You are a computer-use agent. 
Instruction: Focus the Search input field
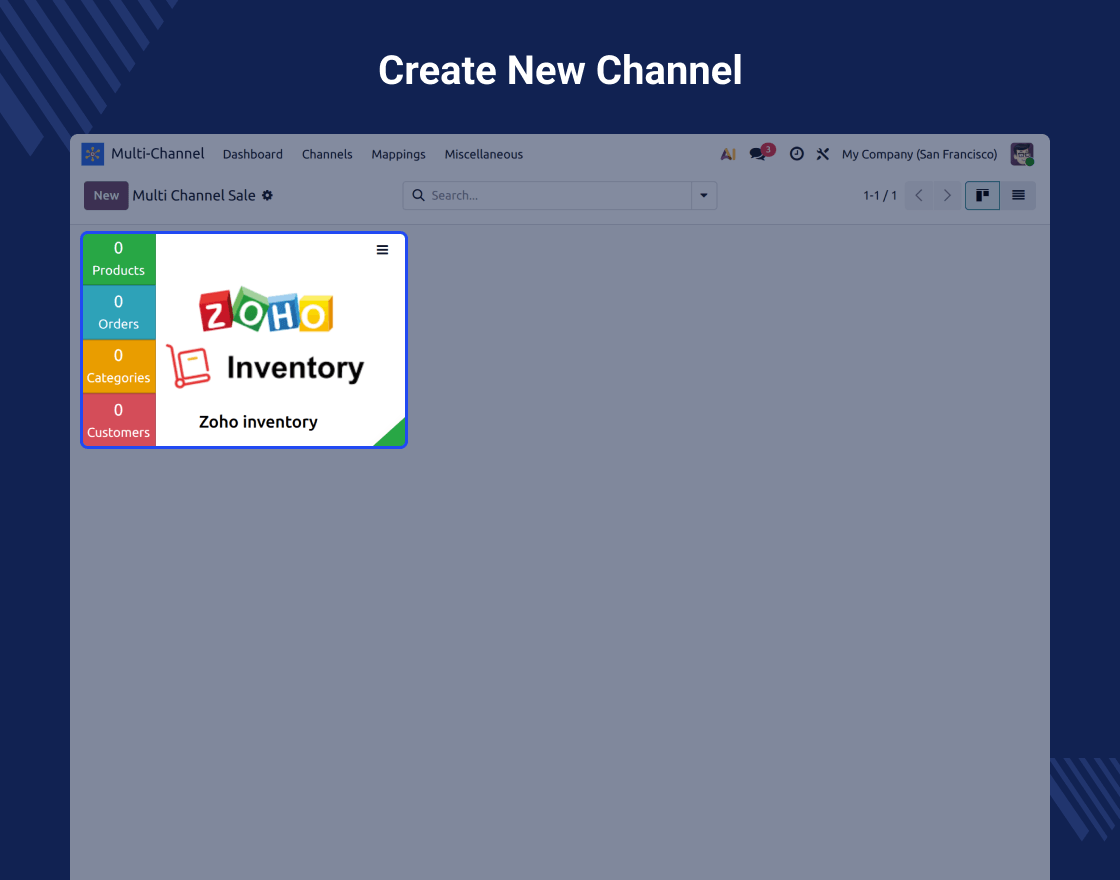[559, 196]
